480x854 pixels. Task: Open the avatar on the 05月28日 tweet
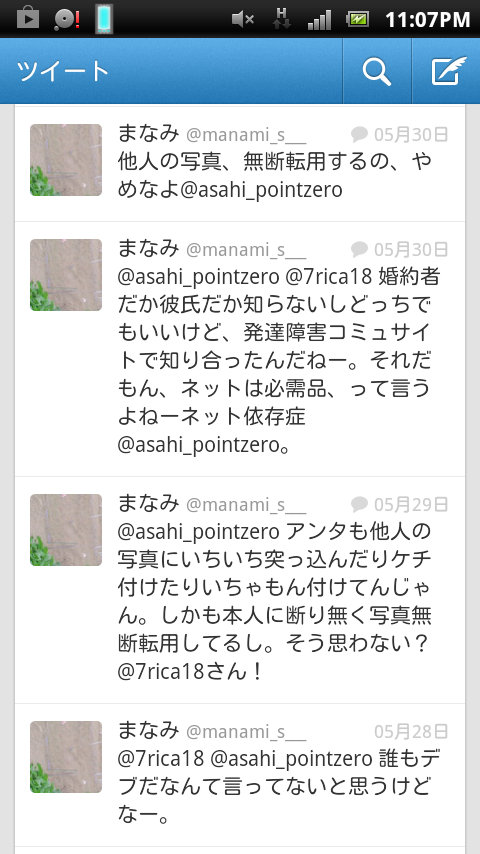click(x=66, y=757)
